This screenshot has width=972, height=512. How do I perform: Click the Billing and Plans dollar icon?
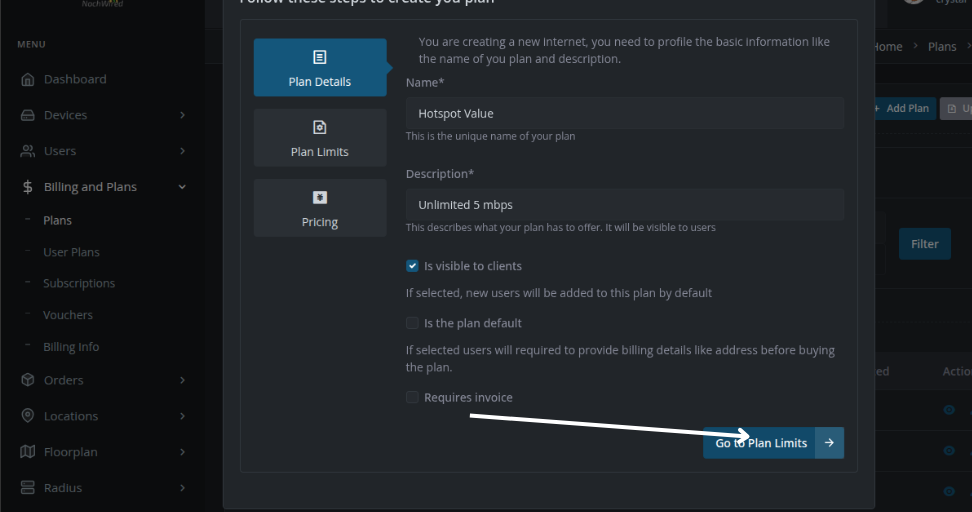pos(28,187)
